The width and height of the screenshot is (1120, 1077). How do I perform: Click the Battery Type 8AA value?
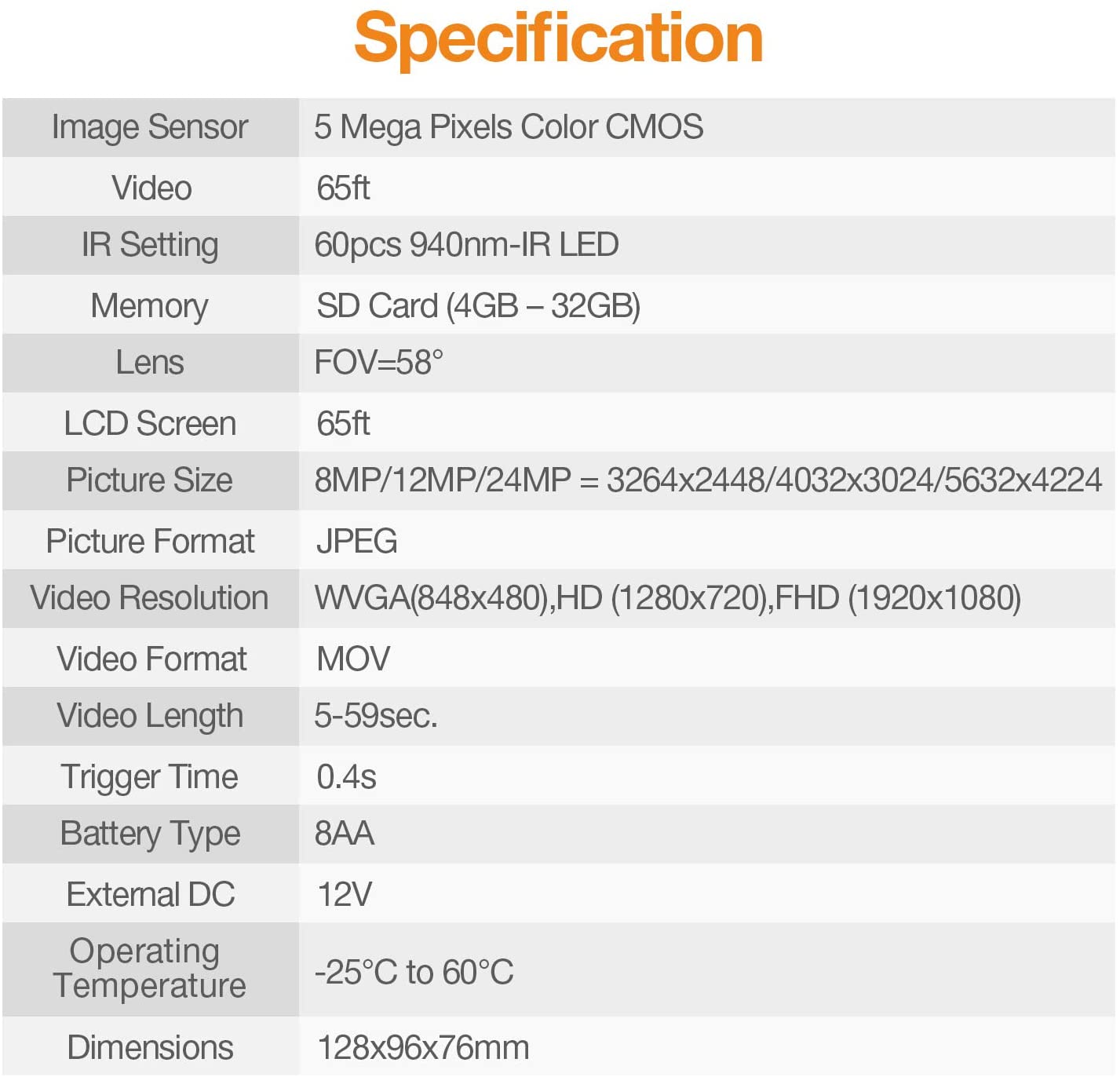344,834
